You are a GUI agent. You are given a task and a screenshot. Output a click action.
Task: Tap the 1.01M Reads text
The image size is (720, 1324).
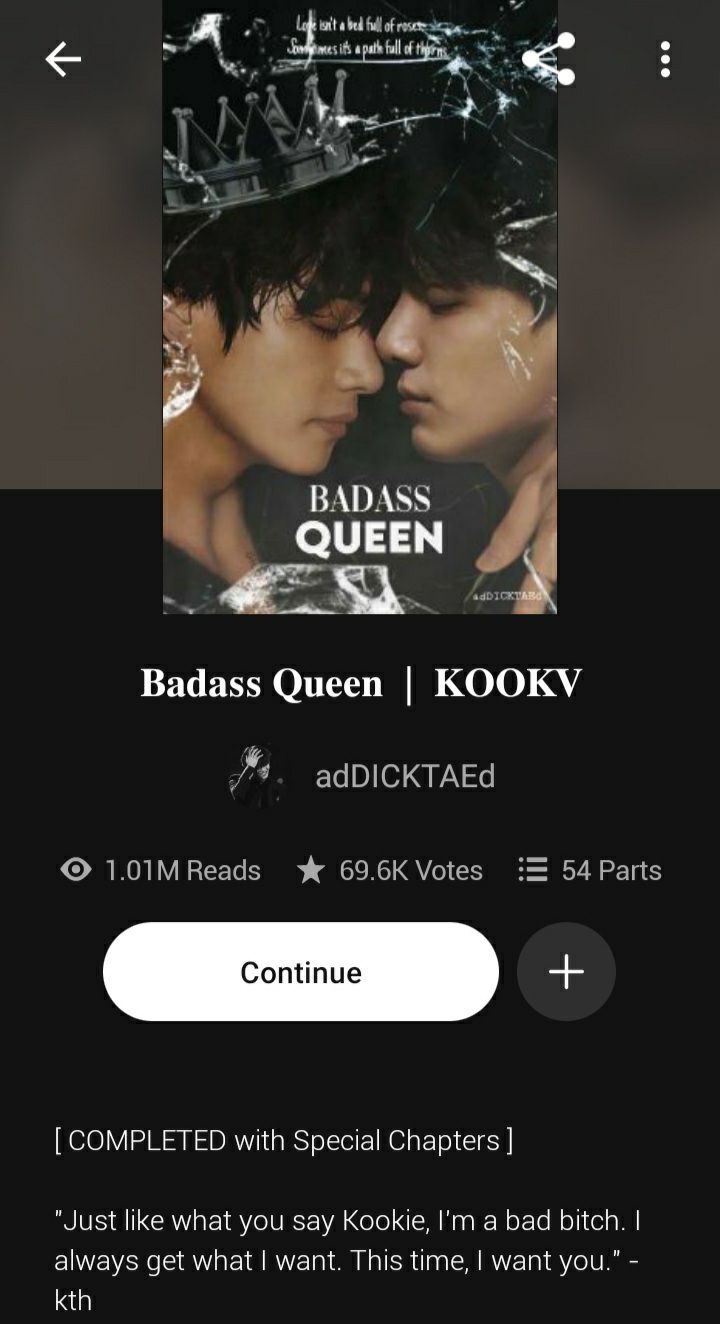(182, 870)
